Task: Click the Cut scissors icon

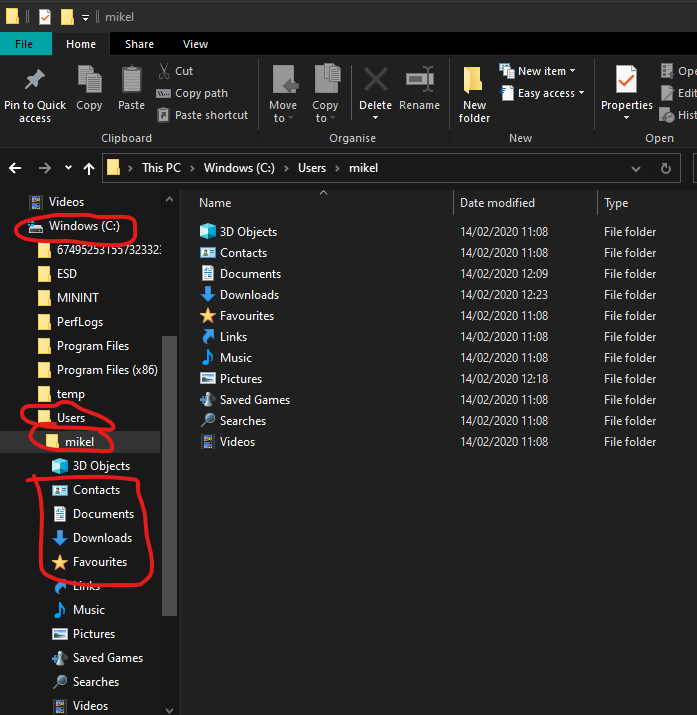Action: point(164,71)
